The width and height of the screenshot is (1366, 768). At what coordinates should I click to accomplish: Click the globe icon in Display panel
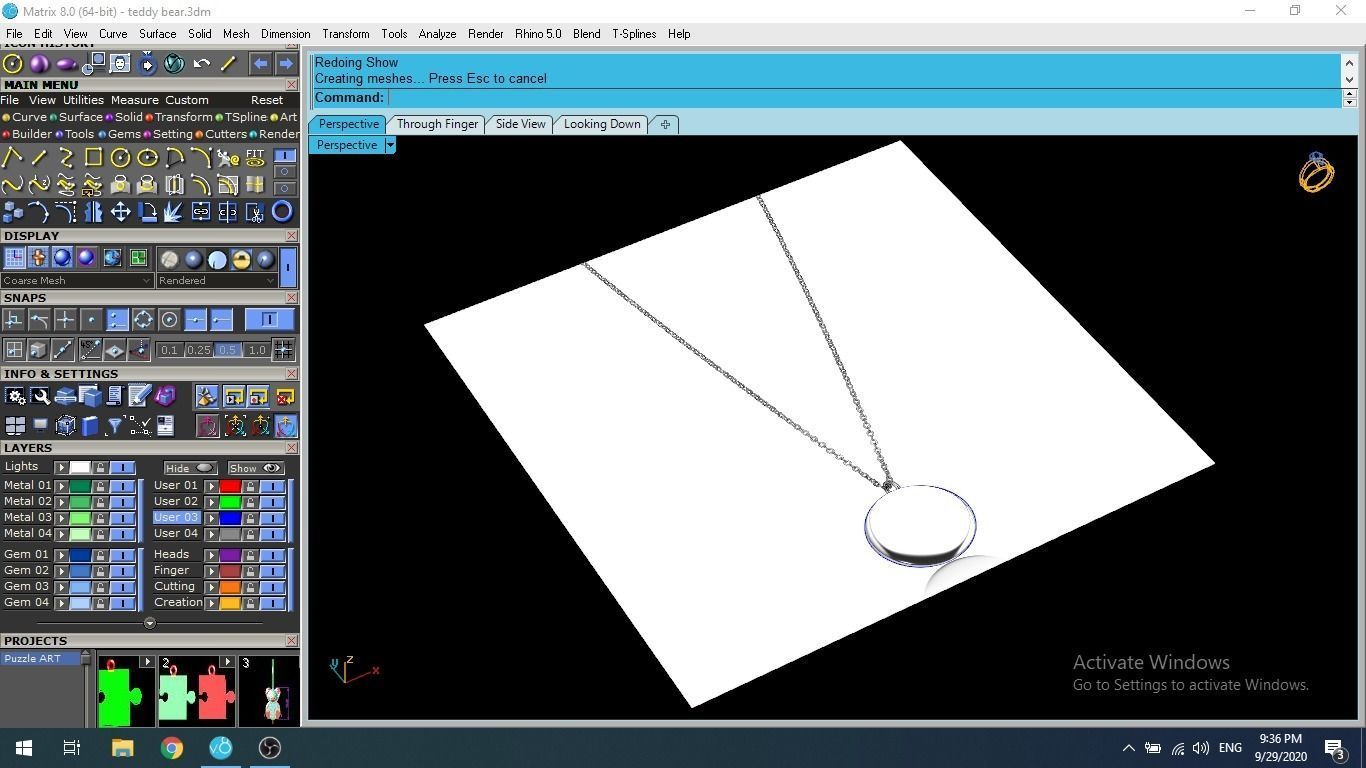click(x=111, y=258)
